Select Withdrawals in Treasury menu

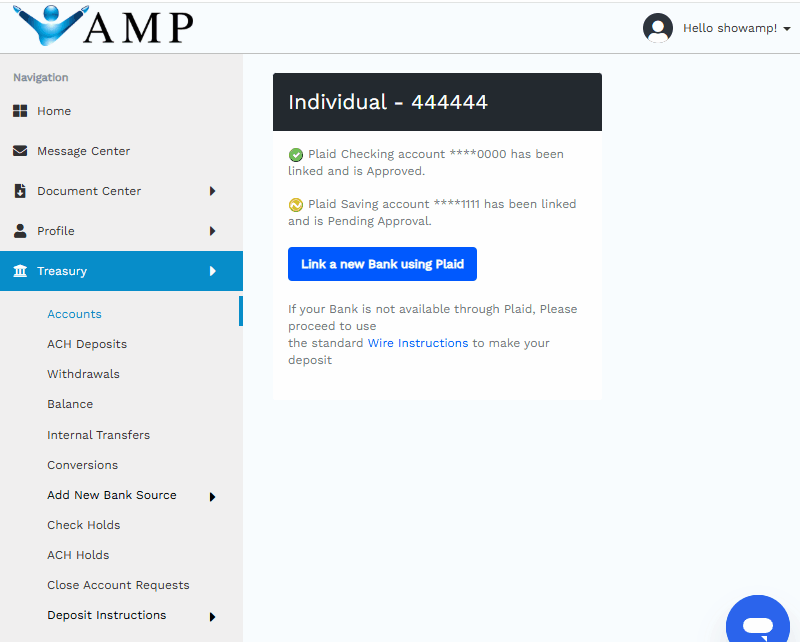pos(83,374)
